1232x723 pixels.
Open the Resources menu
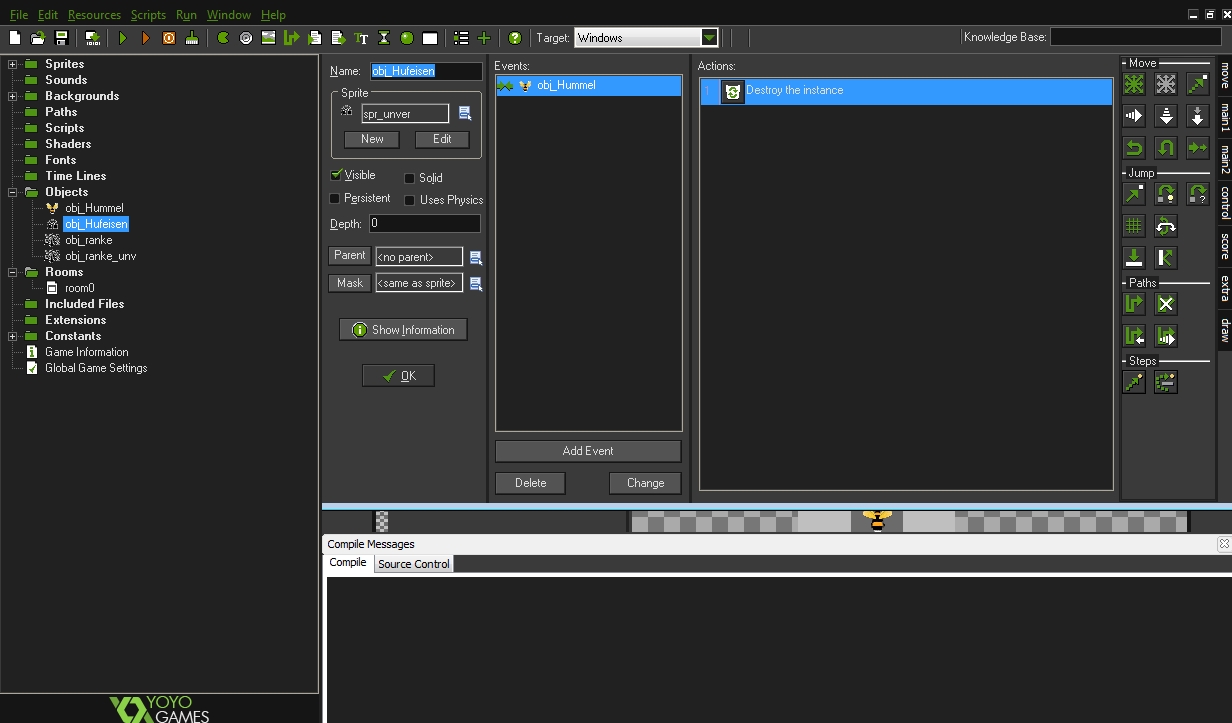point(94,15)
